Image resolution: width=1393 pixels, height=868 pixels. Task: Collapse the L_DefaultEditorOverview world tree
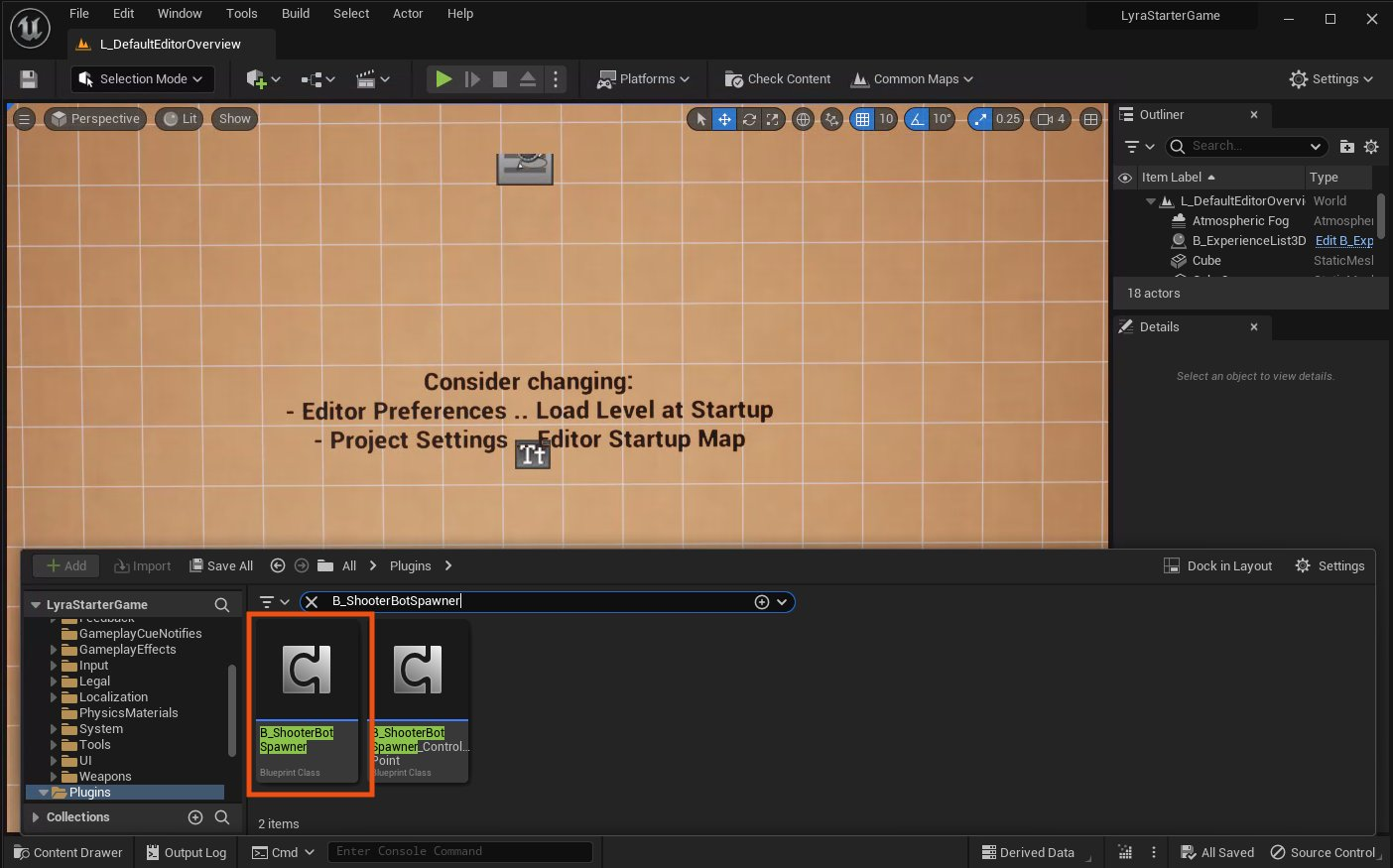coord(1151,201)
